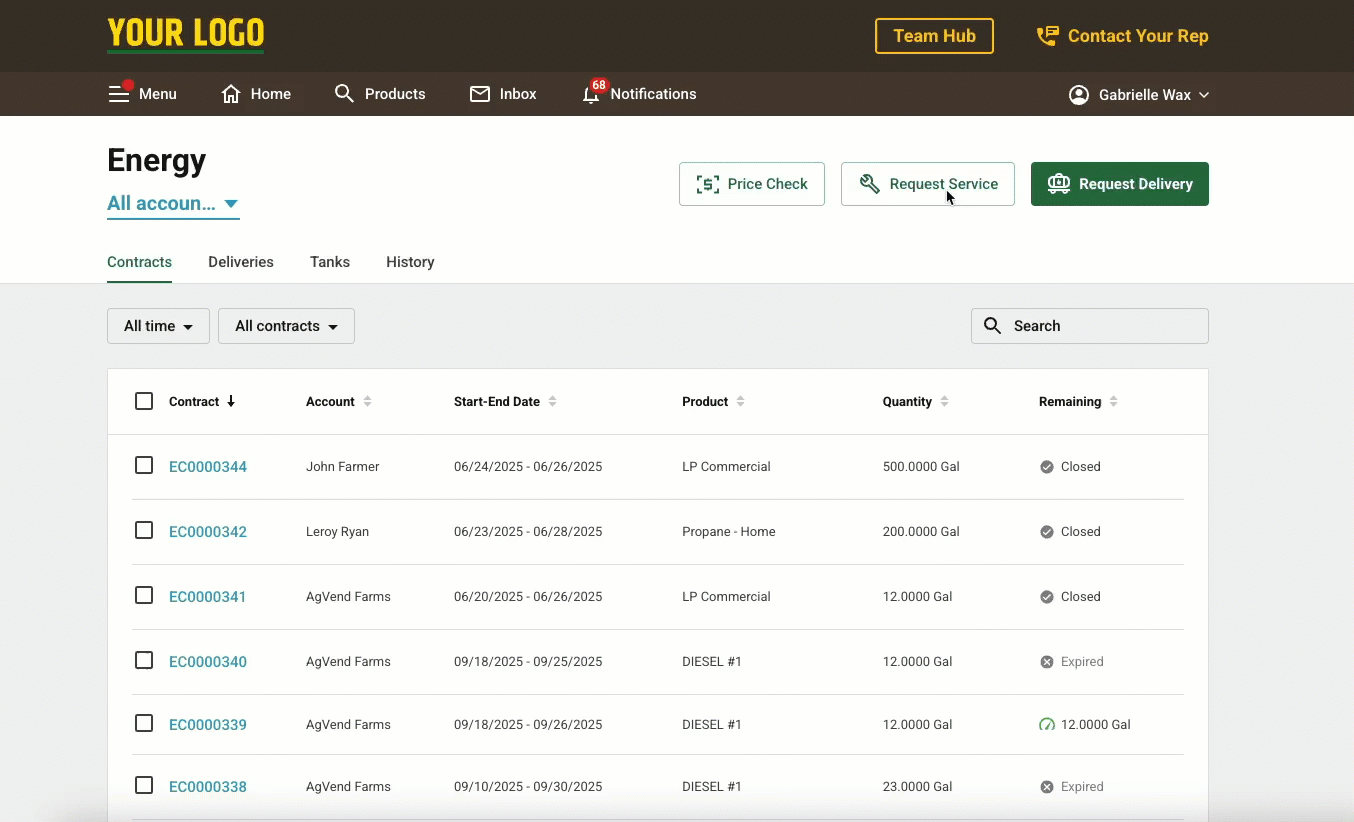Image resolution: width=1354 pixels, height=822 pixels.
Task: Click the John Farmer account cell
Action: tap(343, 467)
